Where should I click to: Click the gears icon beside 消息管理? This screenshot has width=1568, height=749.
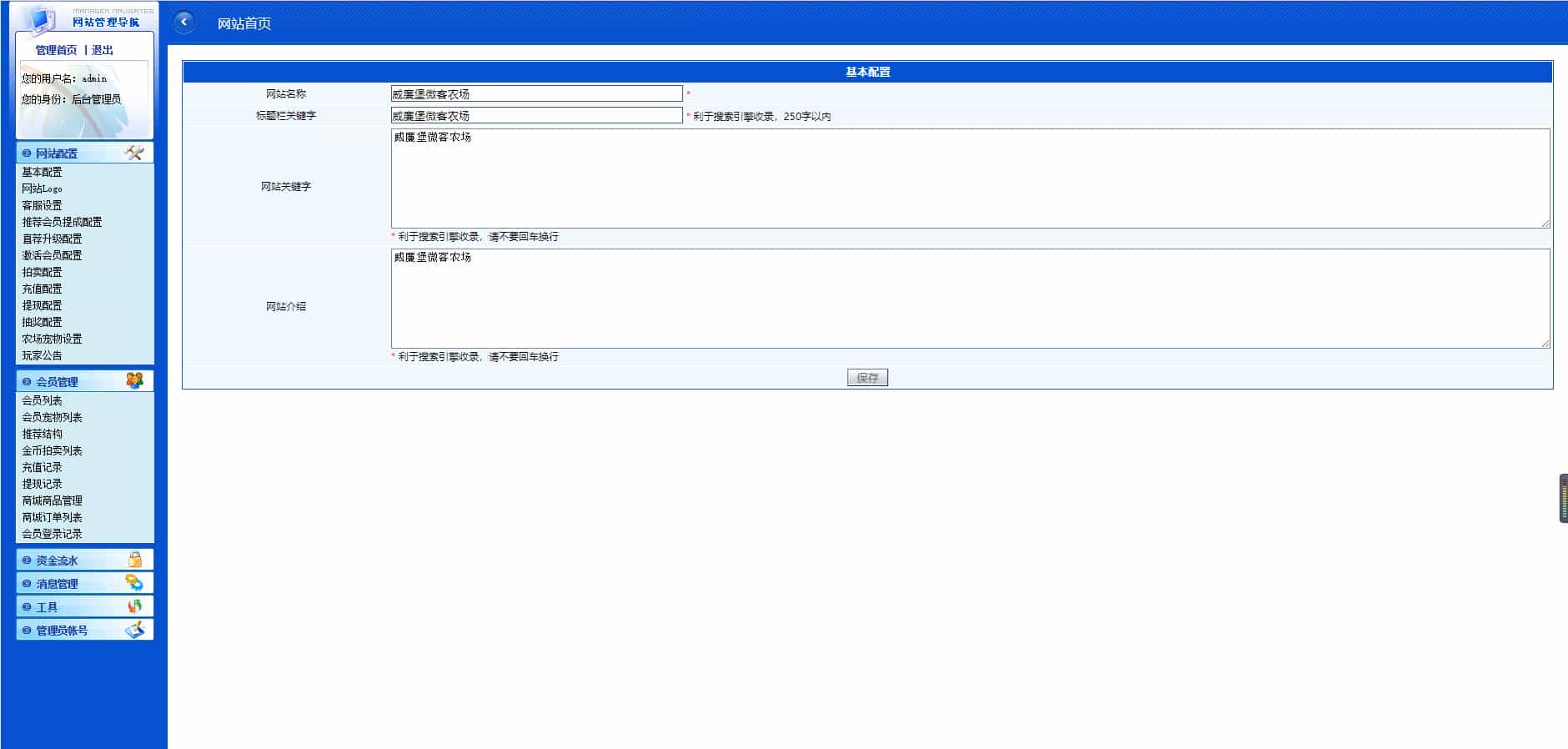click(x=134, y=582)
